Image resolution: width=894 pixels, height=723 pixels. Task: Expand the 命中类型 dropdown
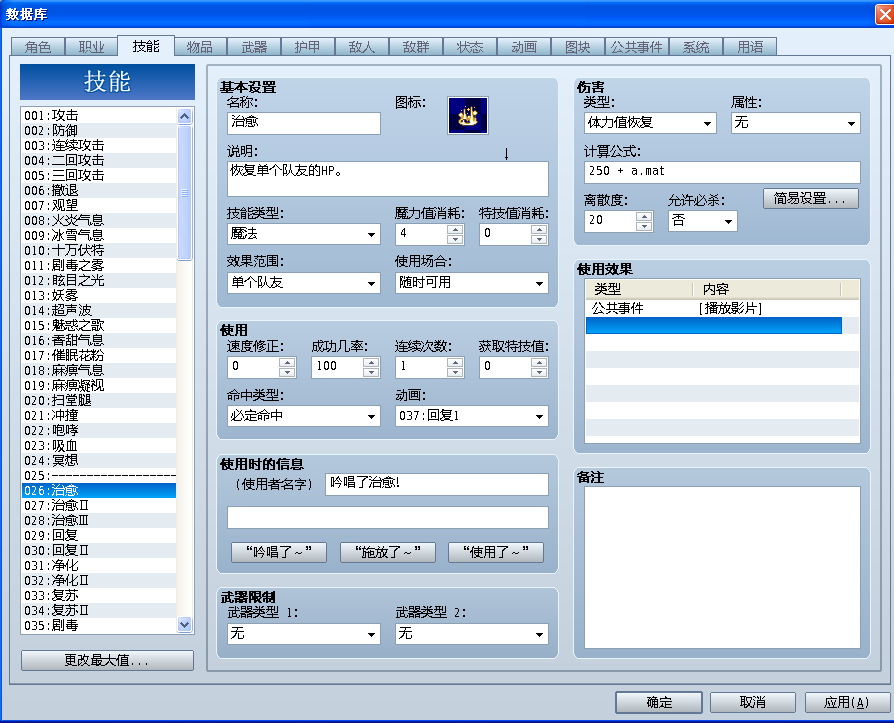click(x=303, y=416)
